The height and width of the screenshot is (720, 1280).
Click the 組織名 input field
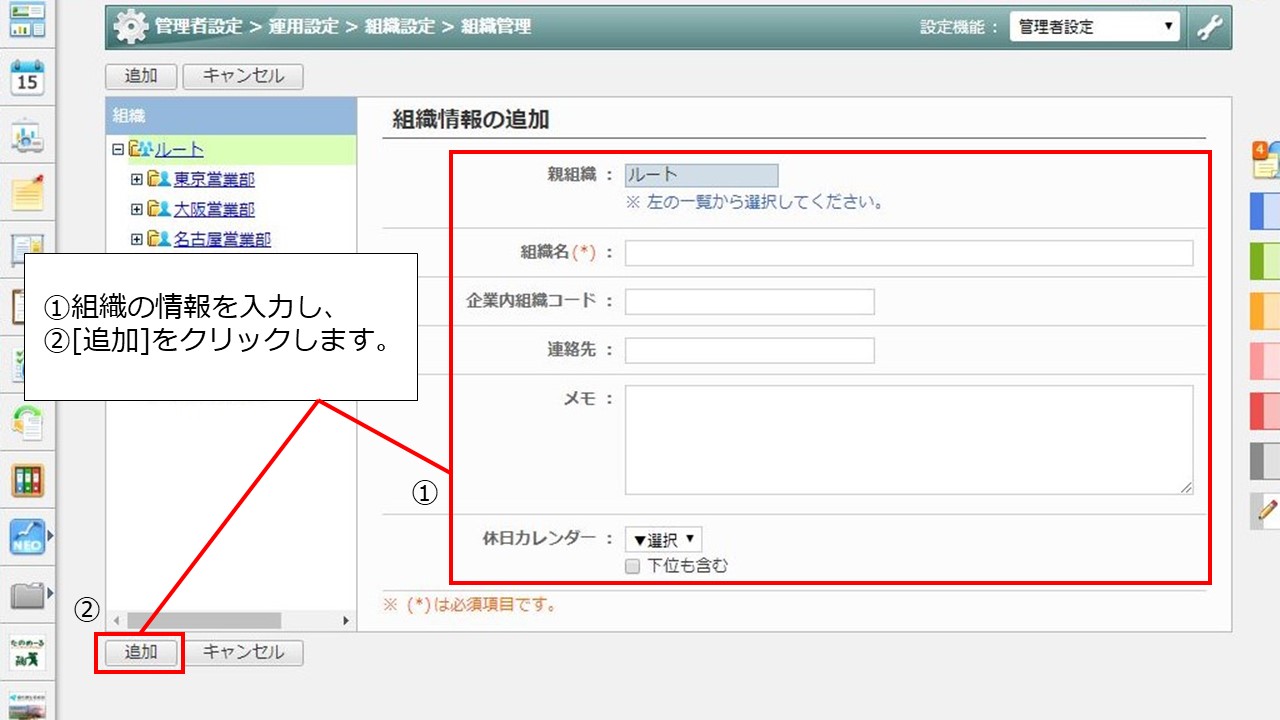908,253
